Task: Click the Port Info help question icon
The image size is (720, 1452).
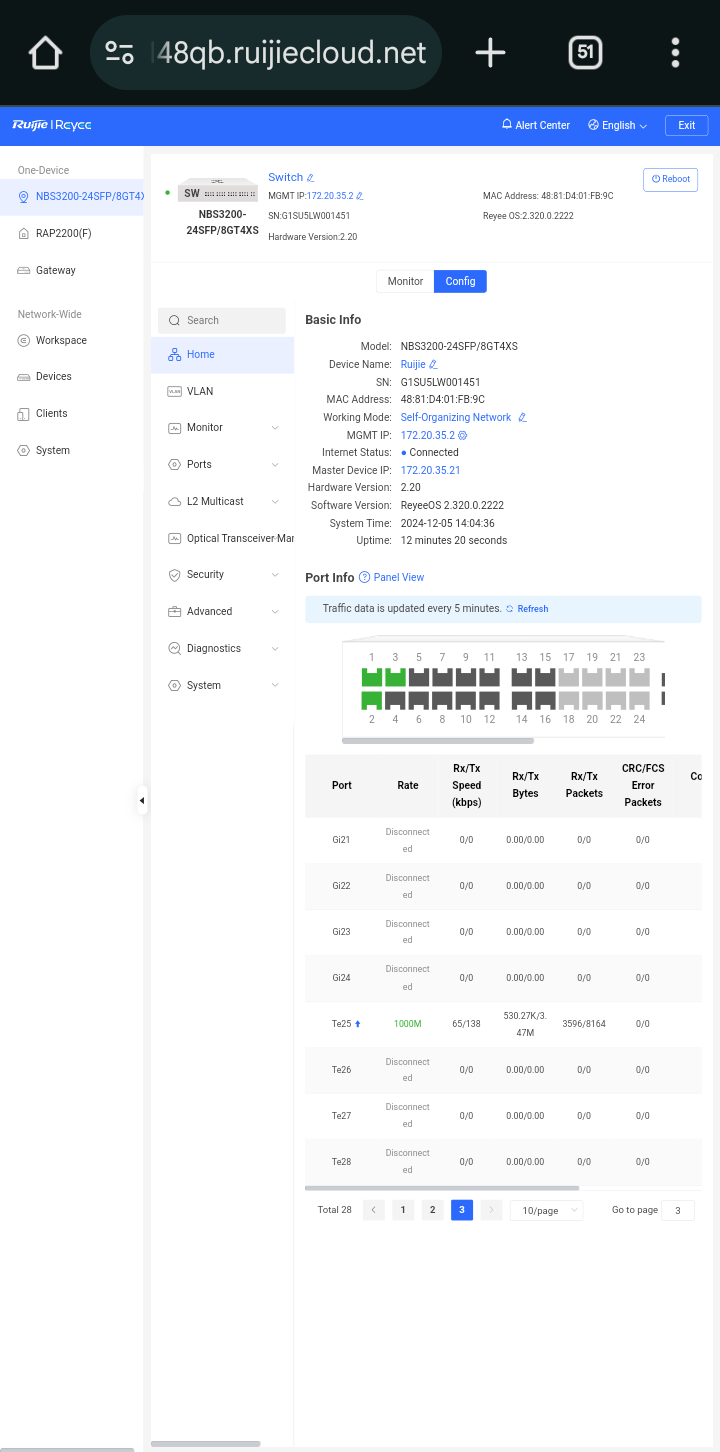Action: (364, 577)
